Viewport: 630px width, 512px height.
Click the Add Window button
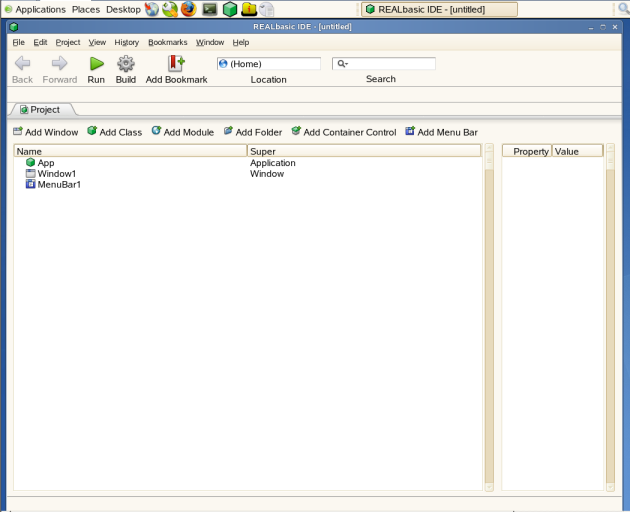[x=46, y=132]
